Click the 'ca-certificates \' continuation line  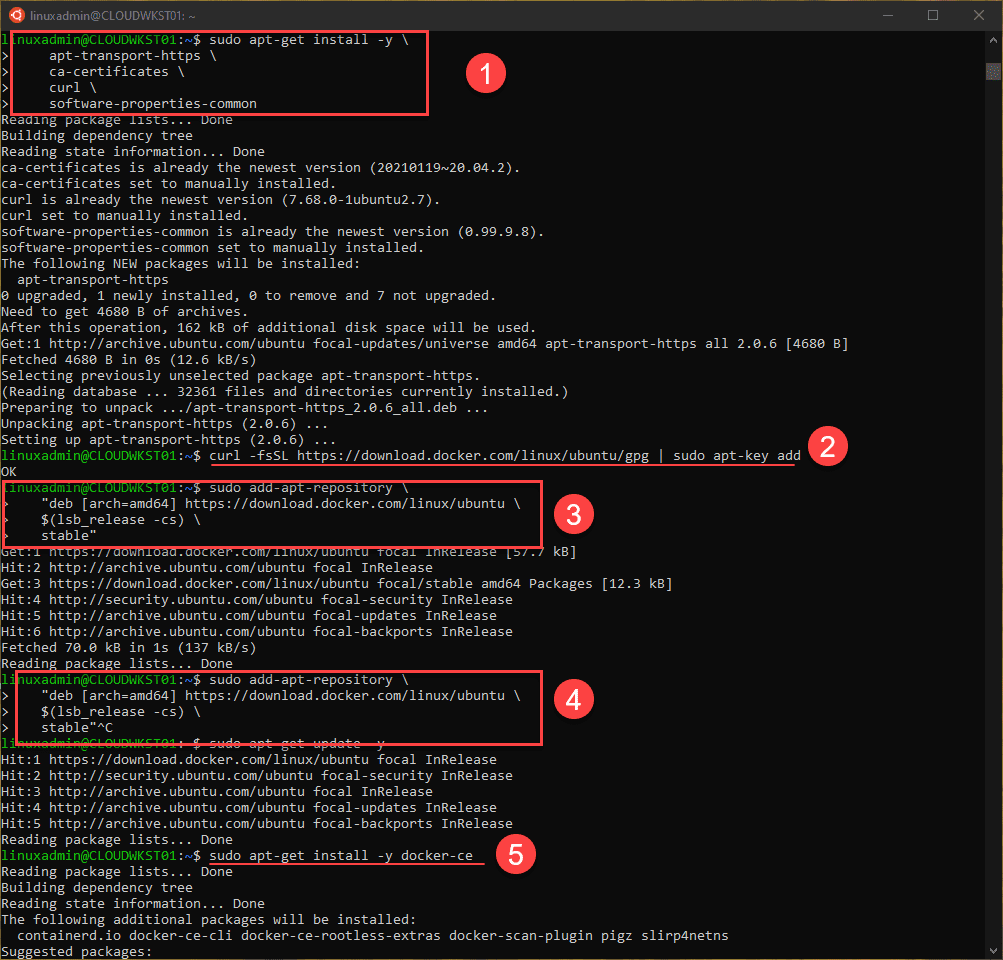click(x=116, y=72)
